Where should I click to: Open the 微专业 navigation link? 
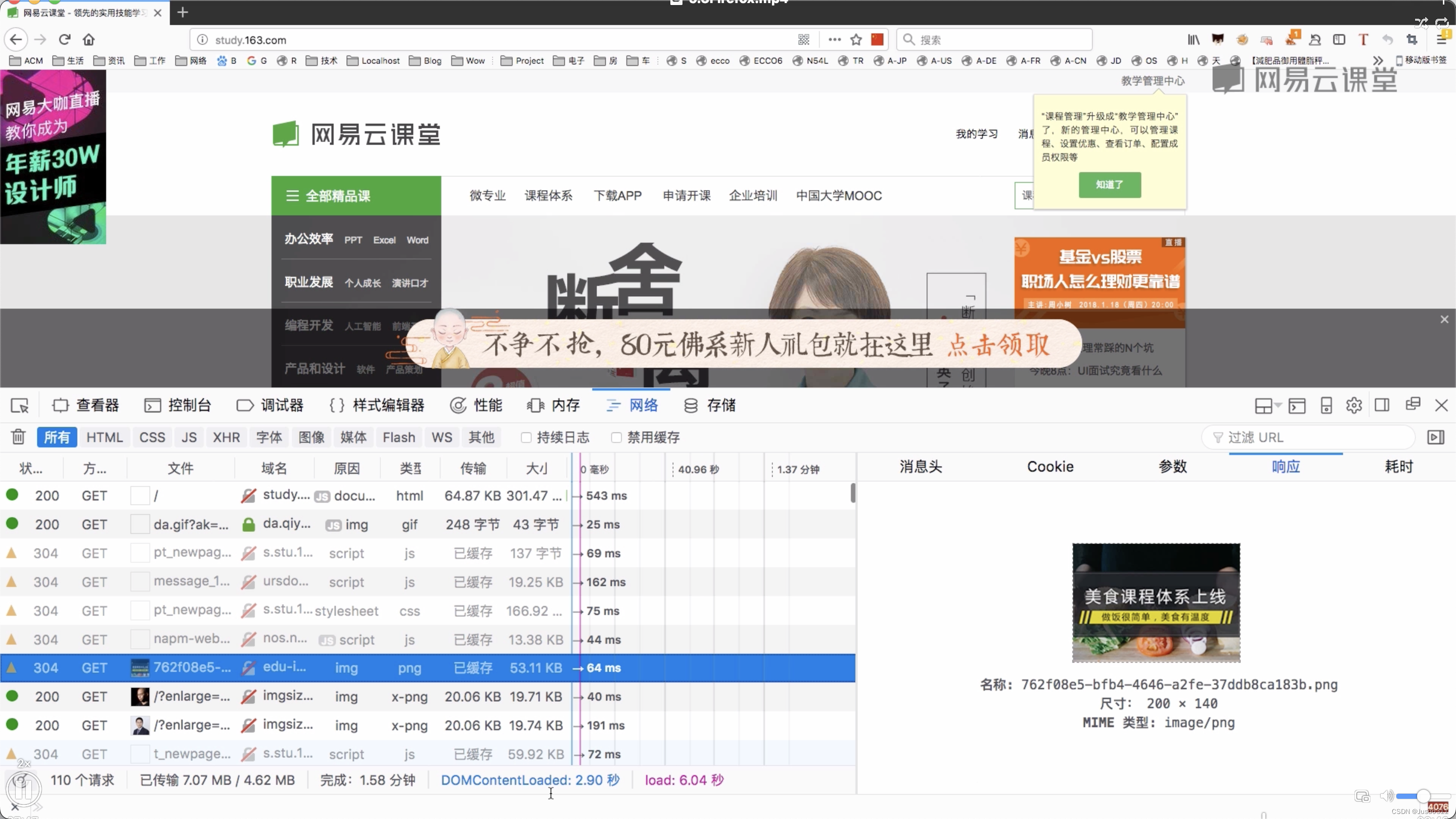pos(487,196)
